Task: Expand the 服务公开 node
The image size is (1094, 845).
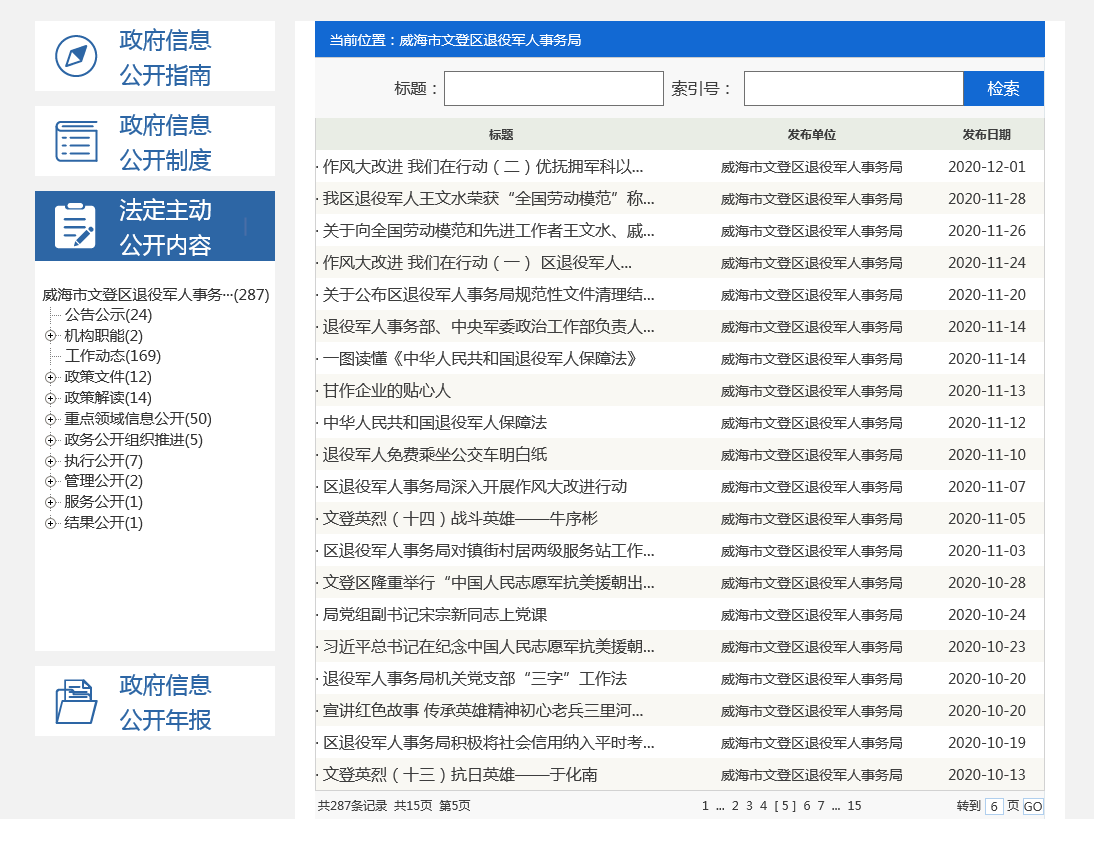Action: pos(50,502)
